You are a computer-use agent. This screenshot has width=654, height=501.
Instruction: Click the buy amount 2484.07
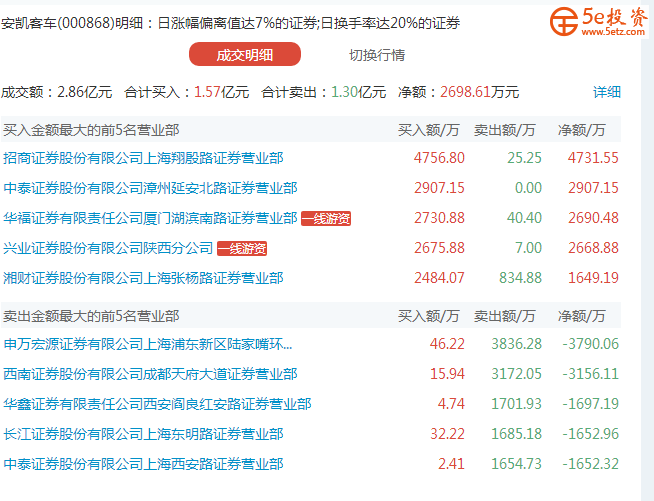439,278
